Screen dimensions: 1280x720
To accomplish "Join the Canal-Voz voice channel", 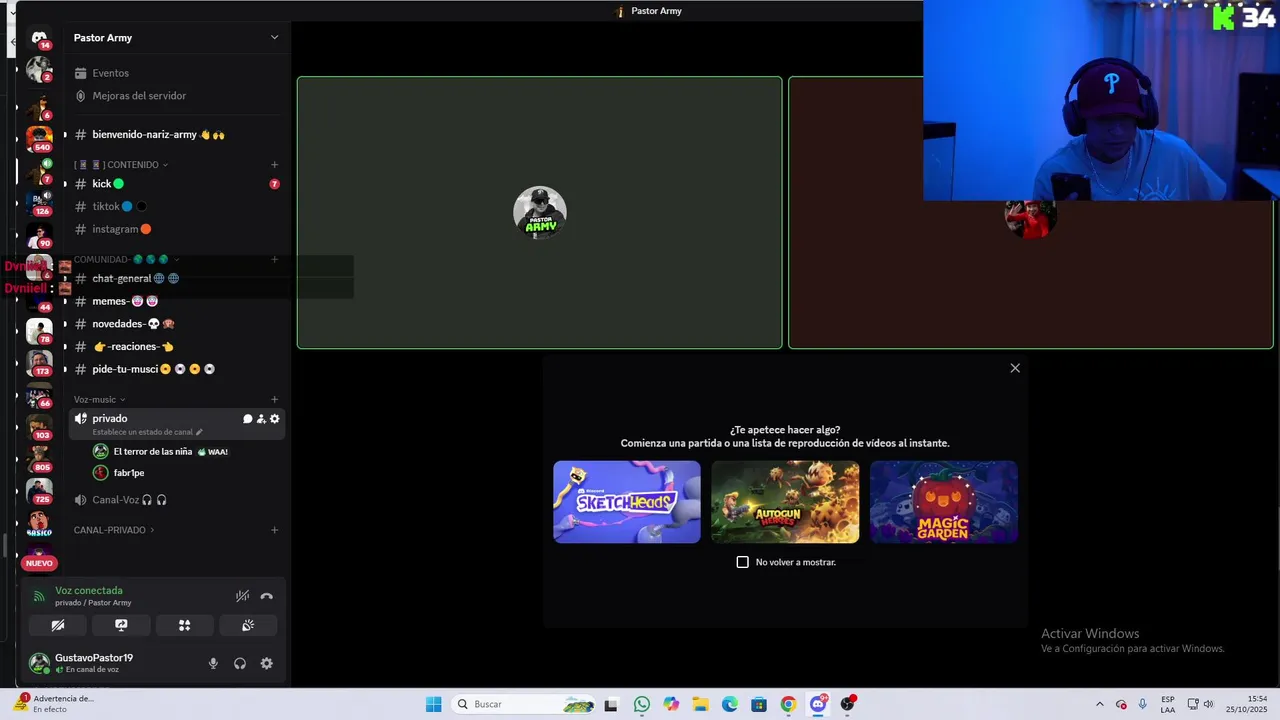I will coord(177,500).
